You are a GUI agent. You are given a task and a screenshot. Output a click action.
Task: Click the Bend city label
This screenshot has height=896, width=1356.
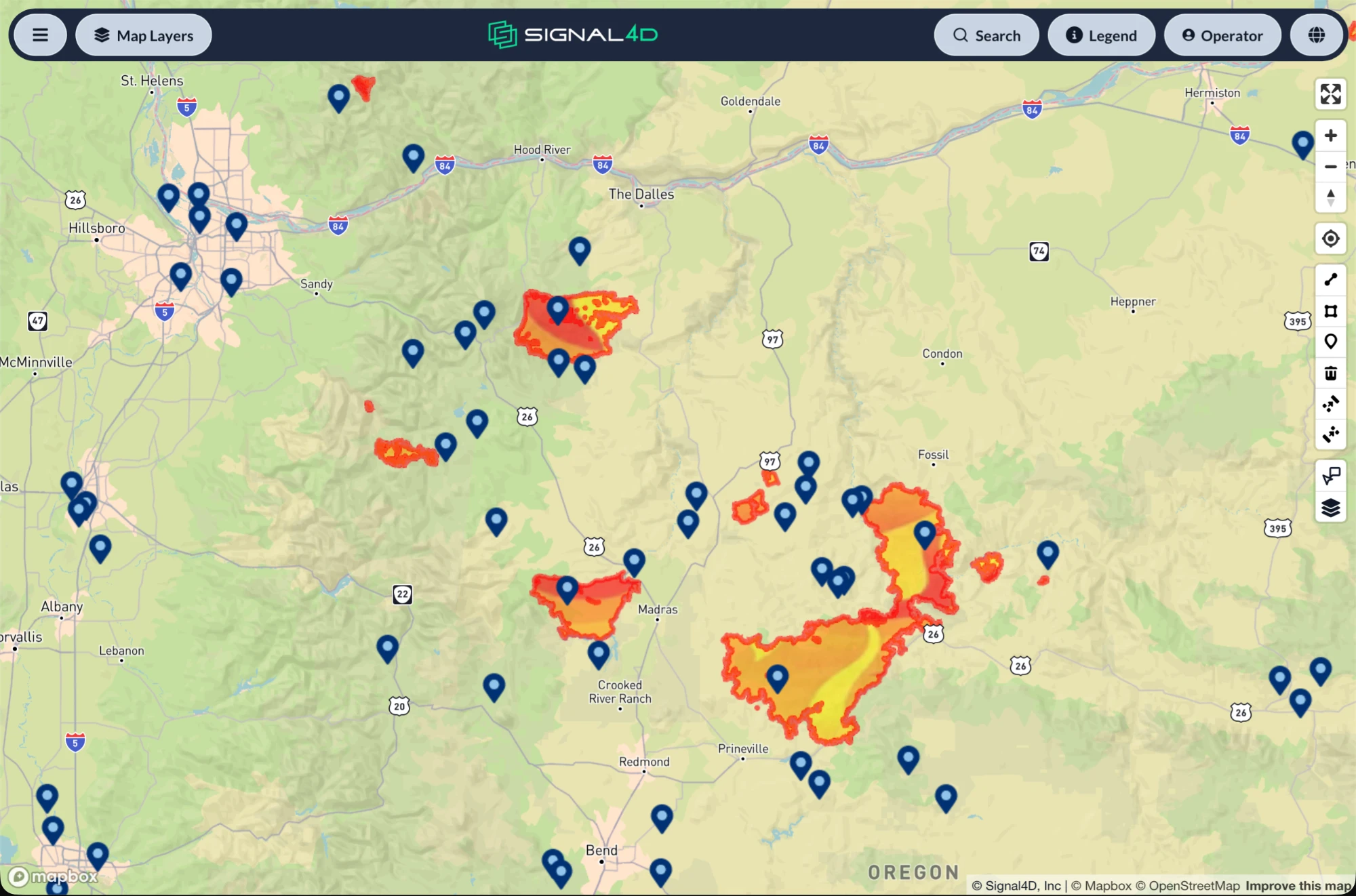click(601, 851)
